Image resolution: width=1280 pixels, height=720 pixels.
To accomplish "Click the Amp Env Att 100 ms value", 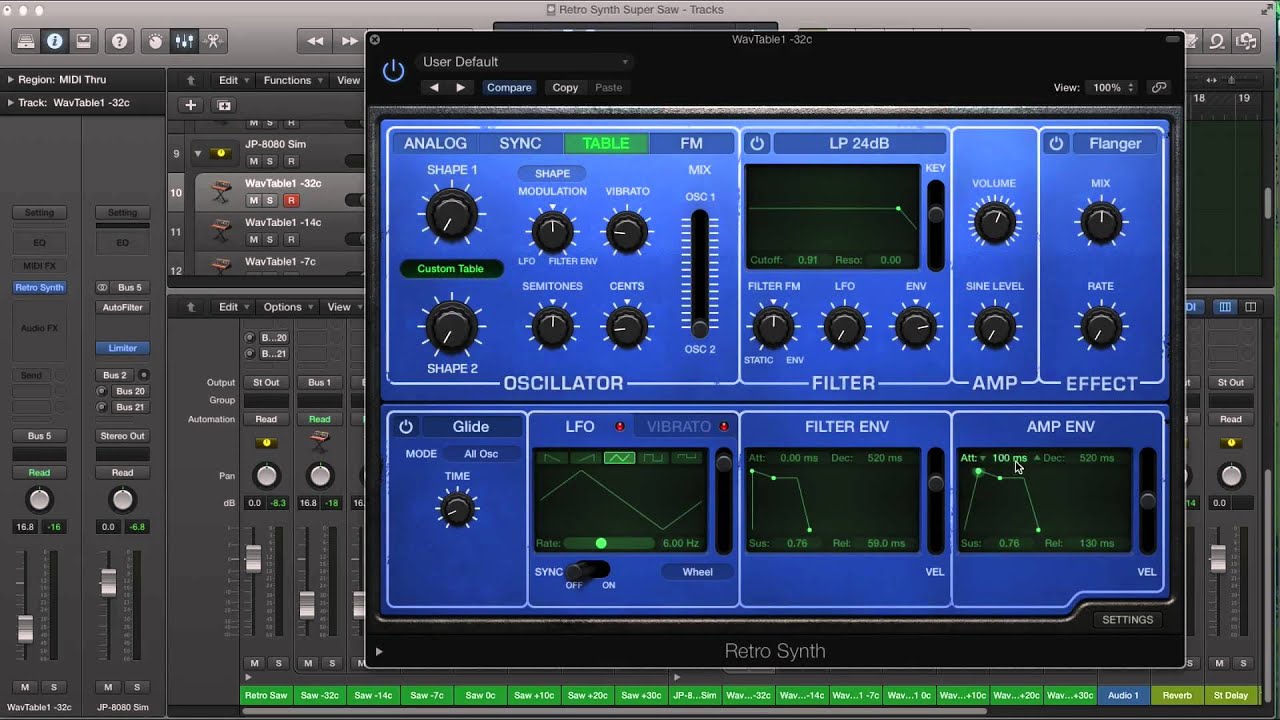I will pos(1009,458).
